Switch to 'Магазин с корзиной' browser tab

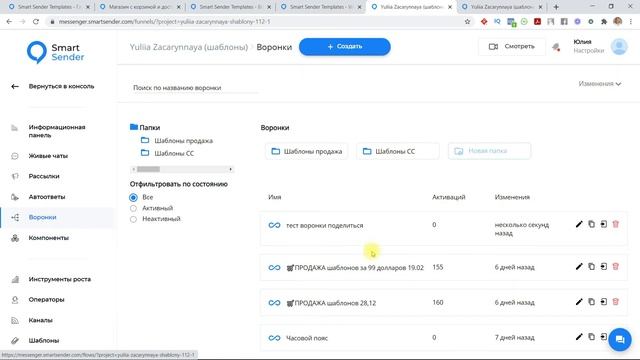tap(140, 7)
